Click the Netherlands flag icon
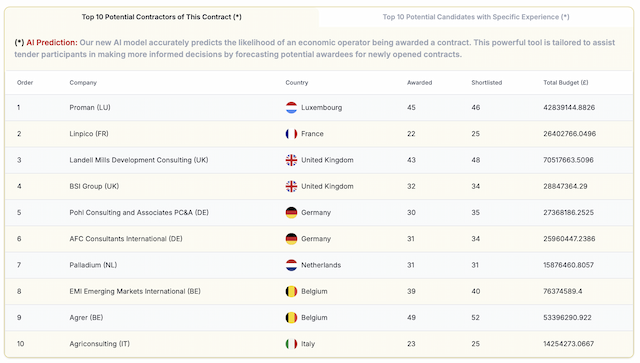The width and height of the screenshot is (640, 363). click(291, 265)
